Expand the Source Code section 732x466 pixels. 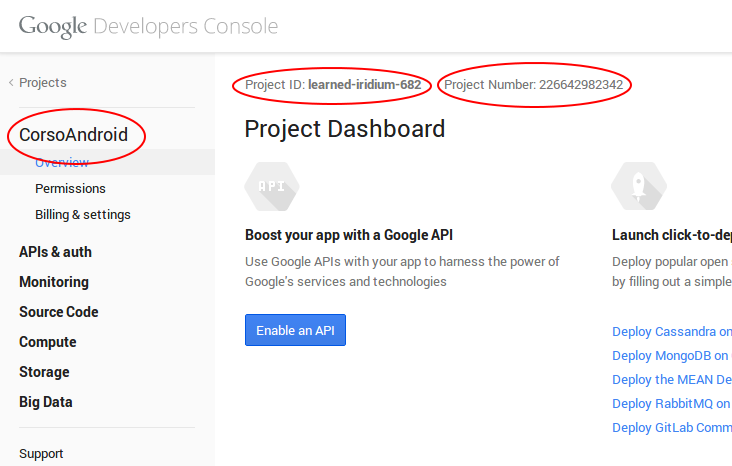coord(59,312)
